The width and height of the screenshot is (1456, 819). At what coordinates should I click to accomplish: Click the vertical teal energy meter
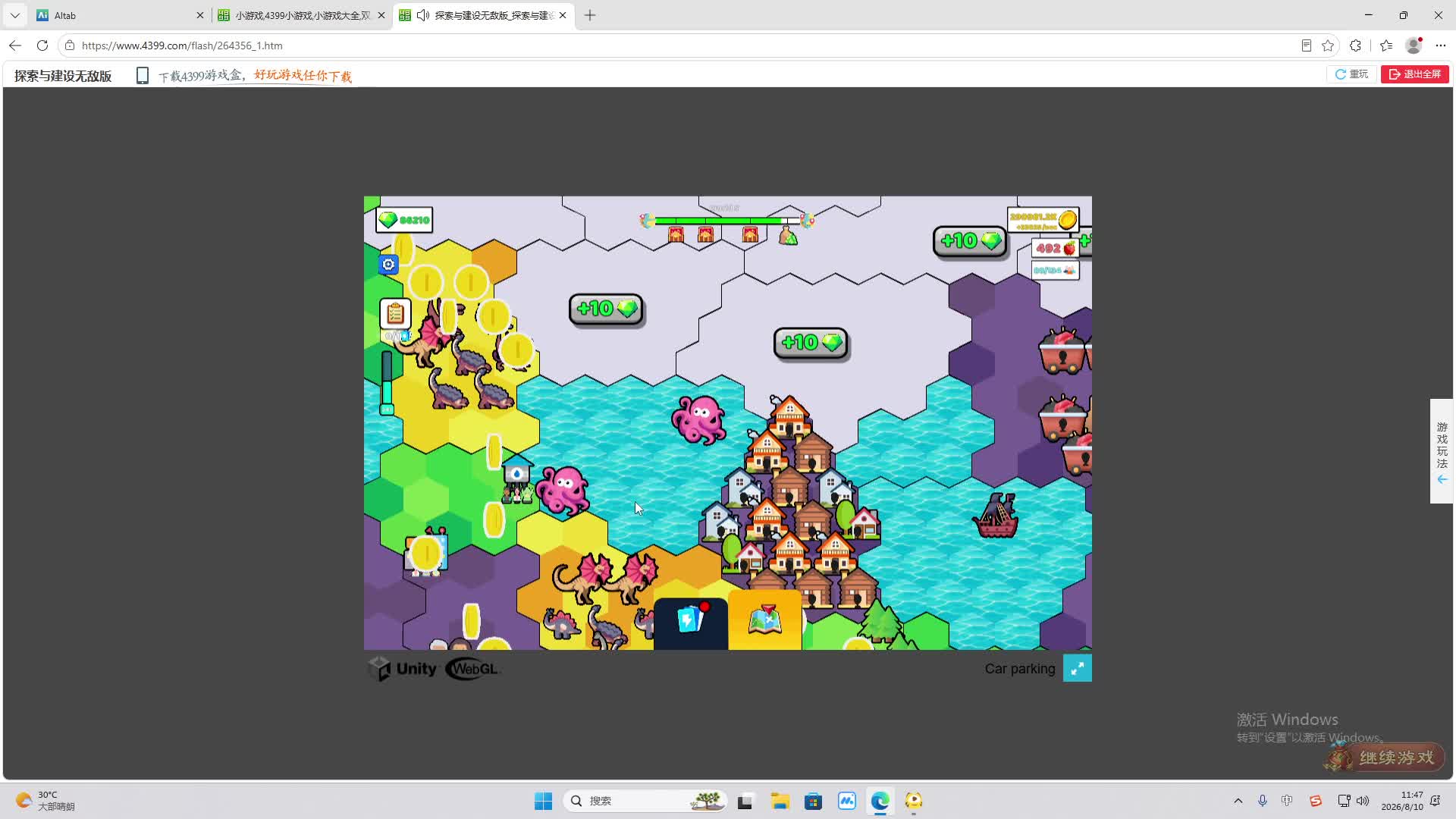(x=387, y=381)
